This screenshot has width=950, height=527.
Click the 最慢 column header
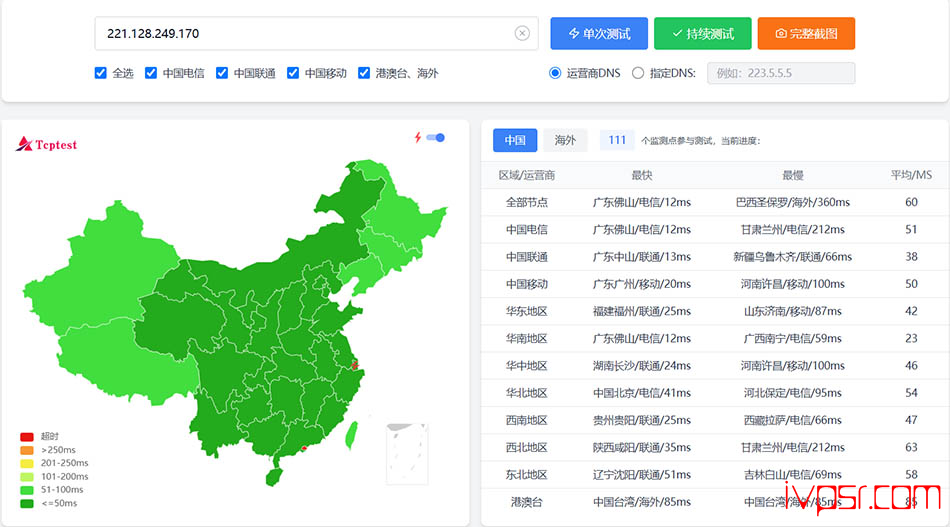click(x=792, y=175)
